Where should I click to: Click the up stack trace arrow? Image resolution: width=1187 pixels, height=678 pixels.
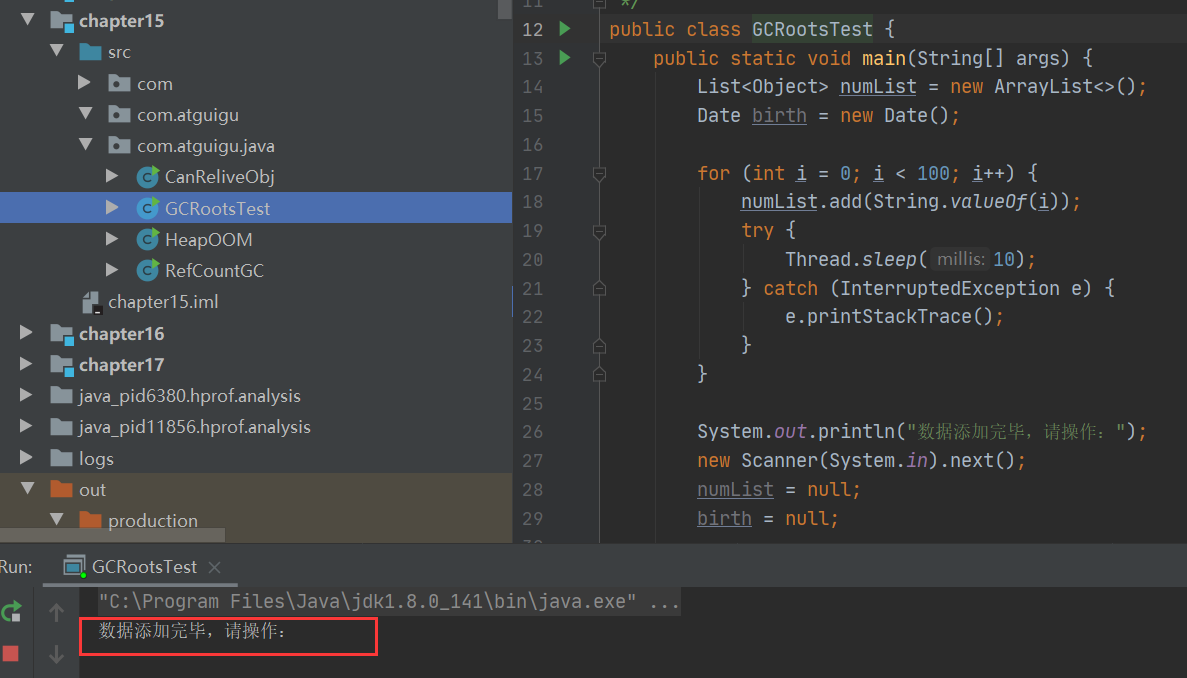pyautogui.click(x=56, y=611)
